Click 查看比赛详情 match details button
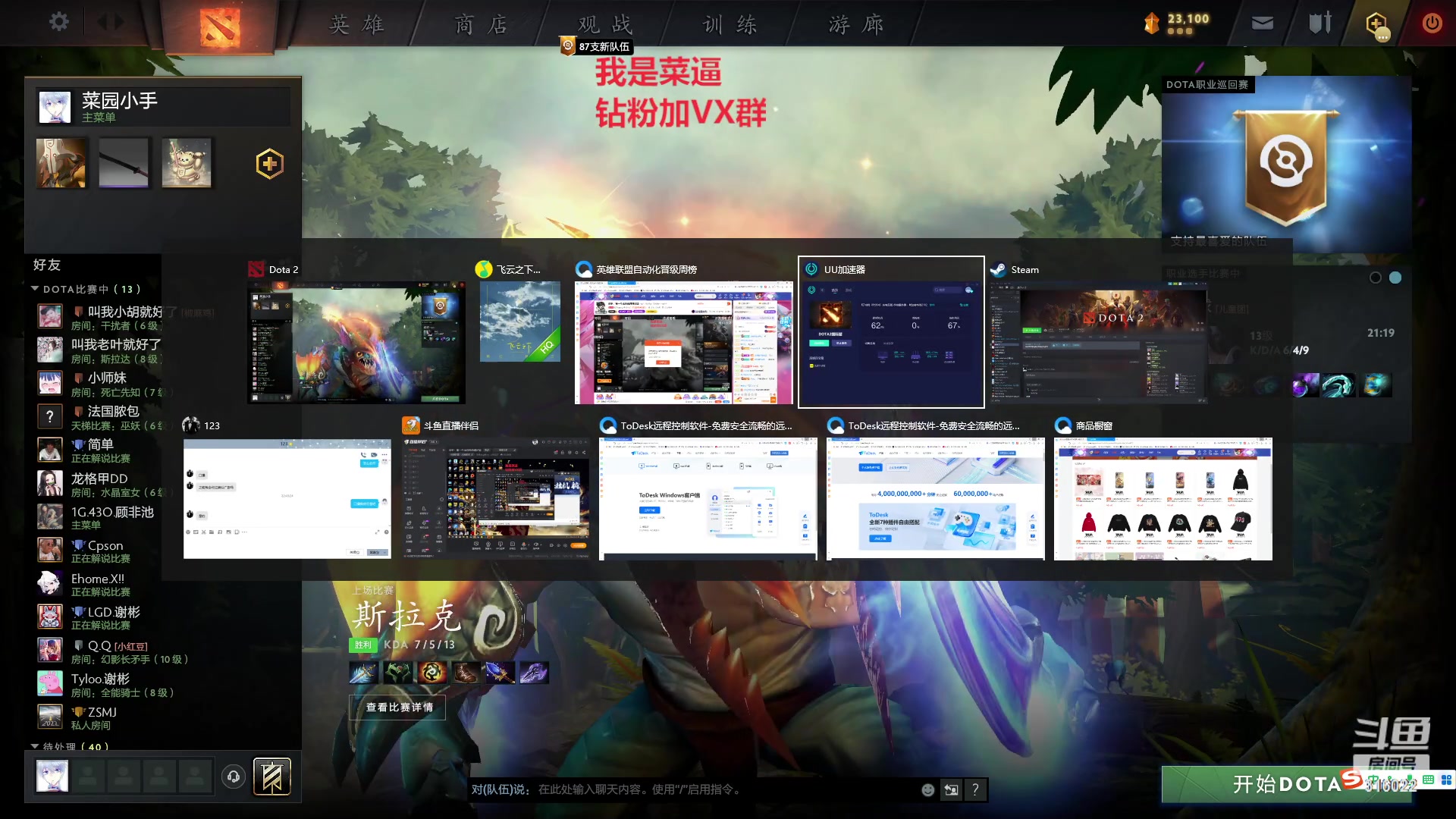Image resolution: width=1456 pixels, height=819 pixels. click(x=399, y=707)
